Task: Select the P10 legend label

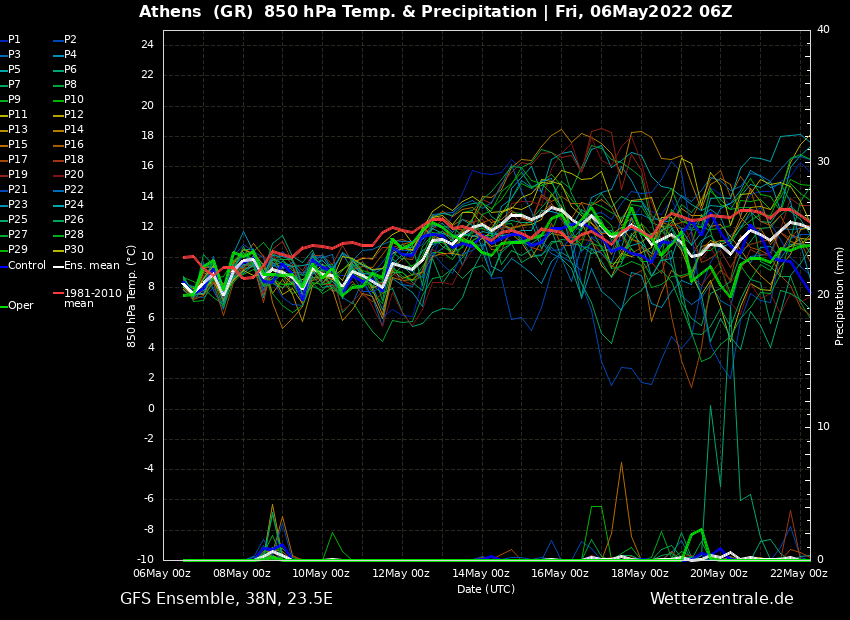Action: (73, 100)
